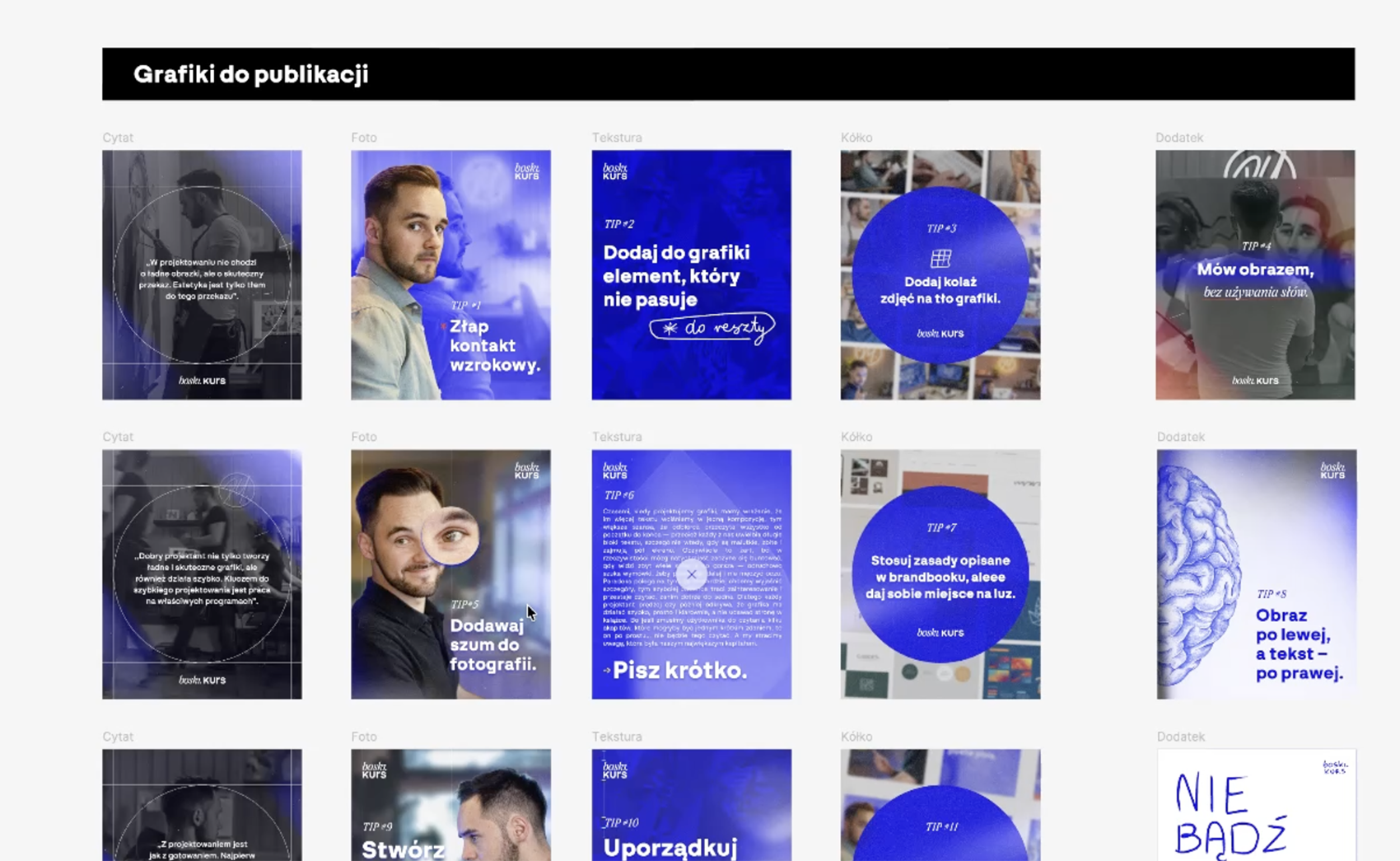Click the Grafiki do publikacji header bar

tap(728, 74)
